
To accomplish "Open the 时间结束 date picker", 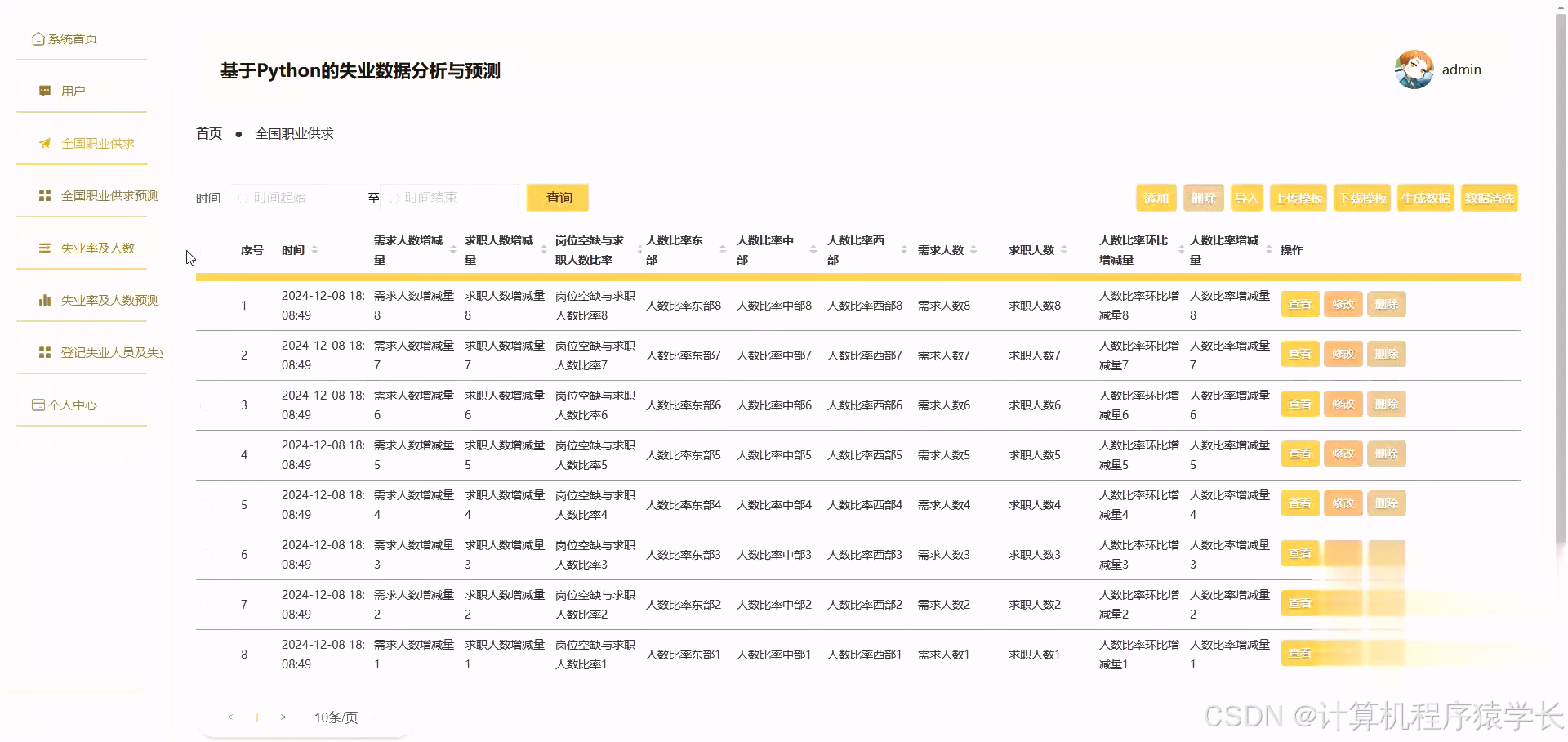I will pos(449,197).
